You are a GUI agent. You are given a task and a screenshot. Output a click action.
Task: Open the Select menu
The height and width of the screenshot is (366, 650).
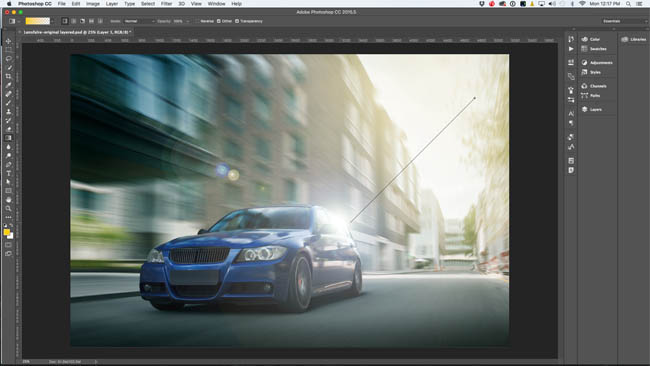(x=148, y=4)
